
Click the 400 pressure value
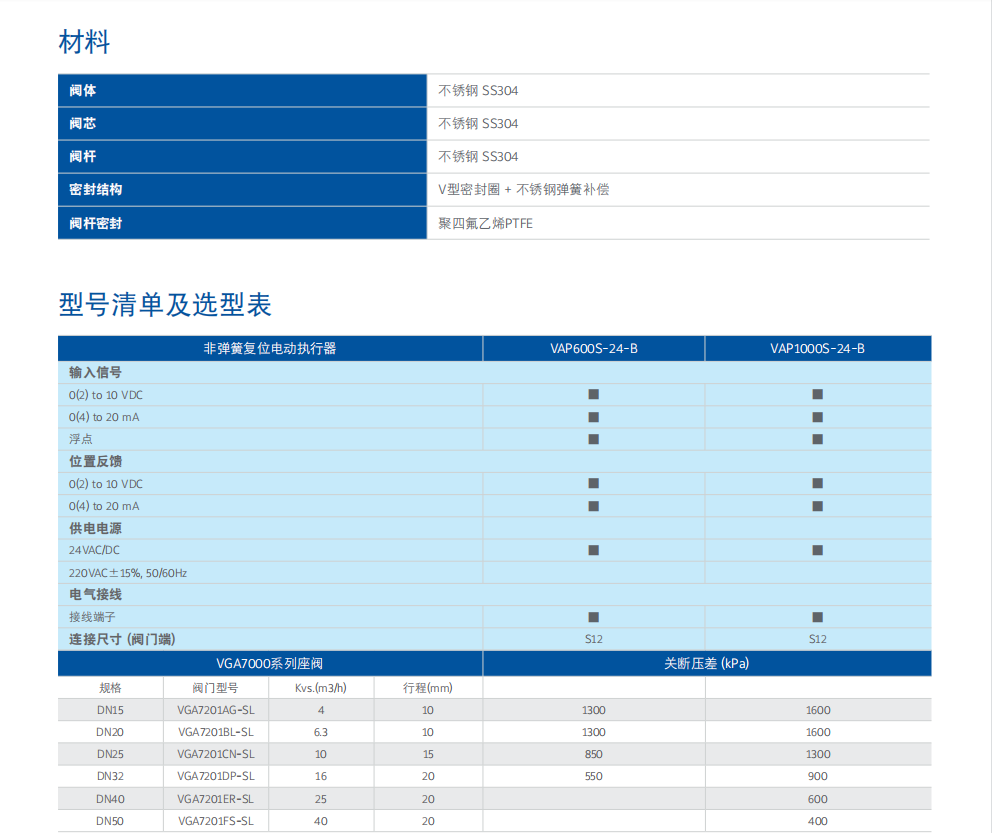click(817, 822)
